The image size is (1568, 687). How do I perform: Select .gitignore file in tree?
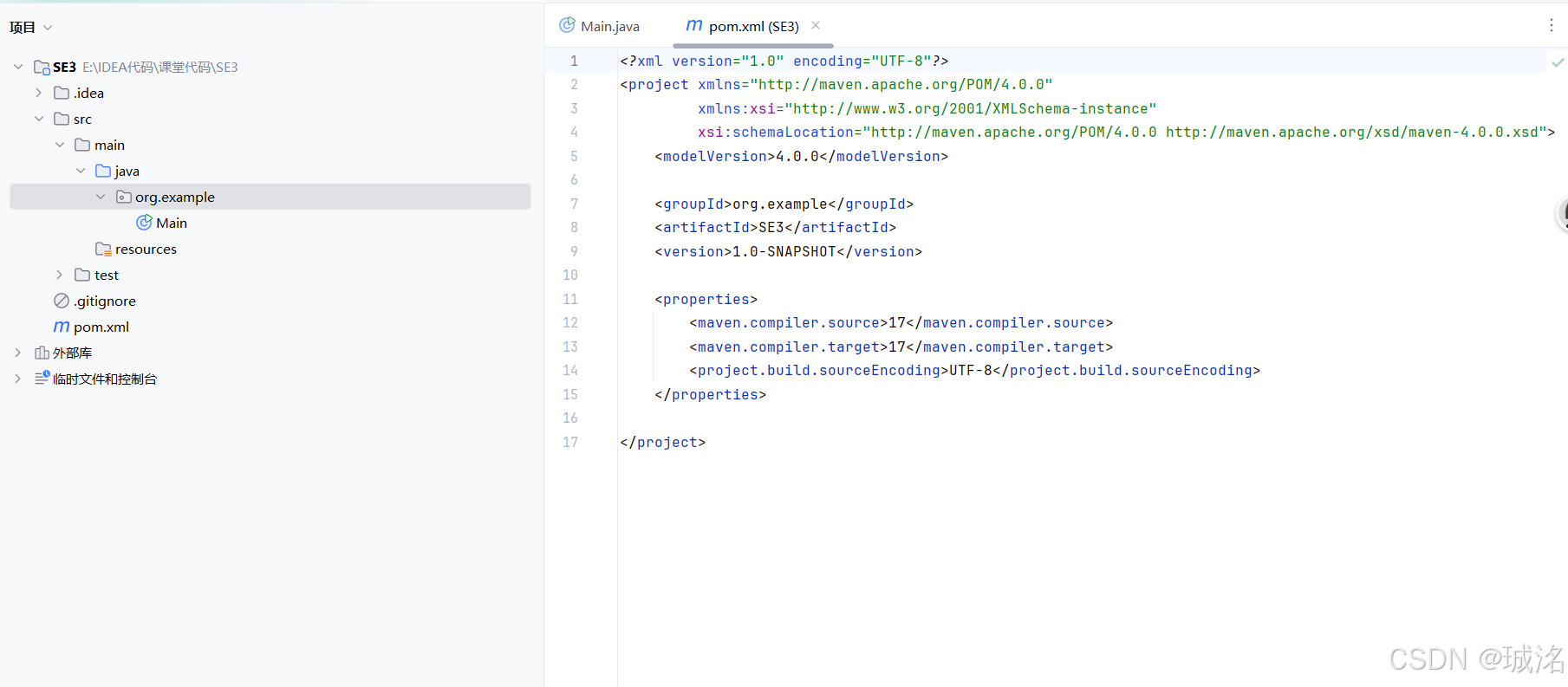(x=105, y=301)
